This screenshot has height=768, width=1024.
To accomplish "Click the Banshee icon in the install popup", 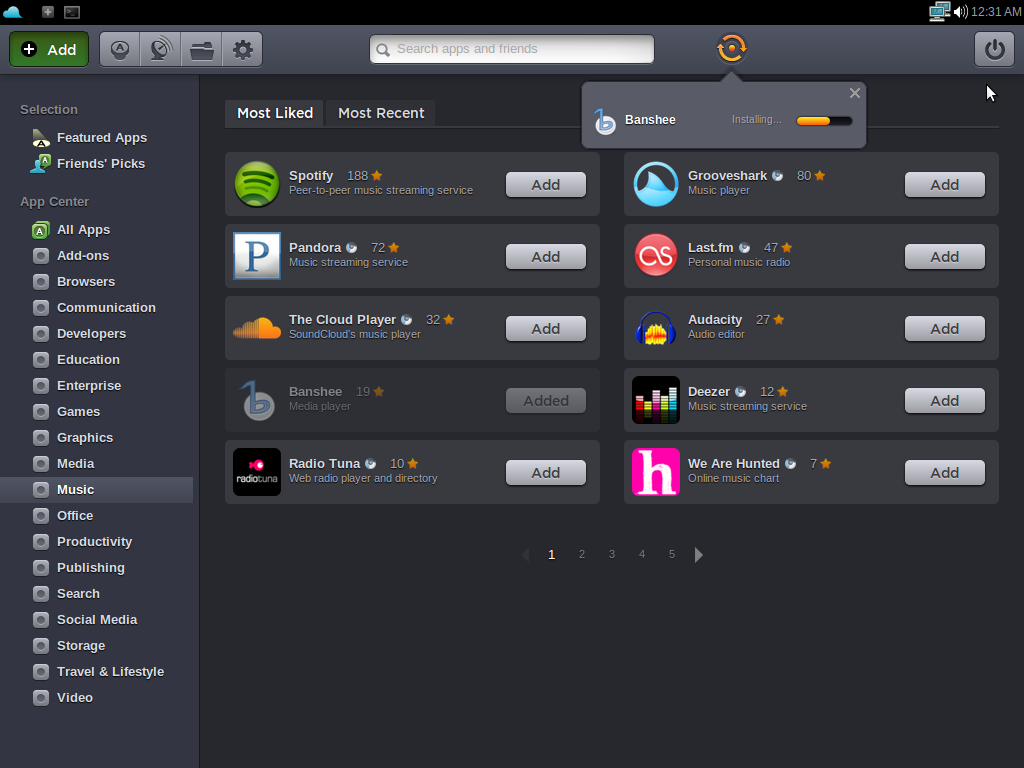I will 604,121.
